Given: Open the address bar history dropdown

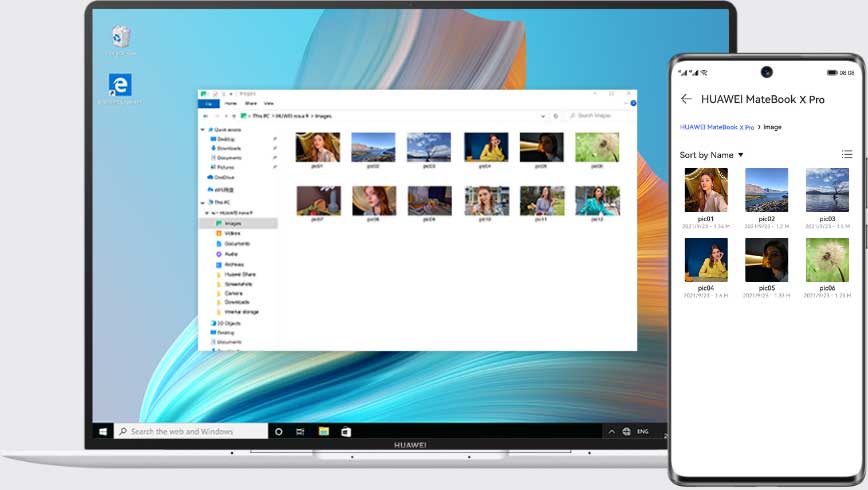Looking at the screenshot, I should (x=542, y=116).
